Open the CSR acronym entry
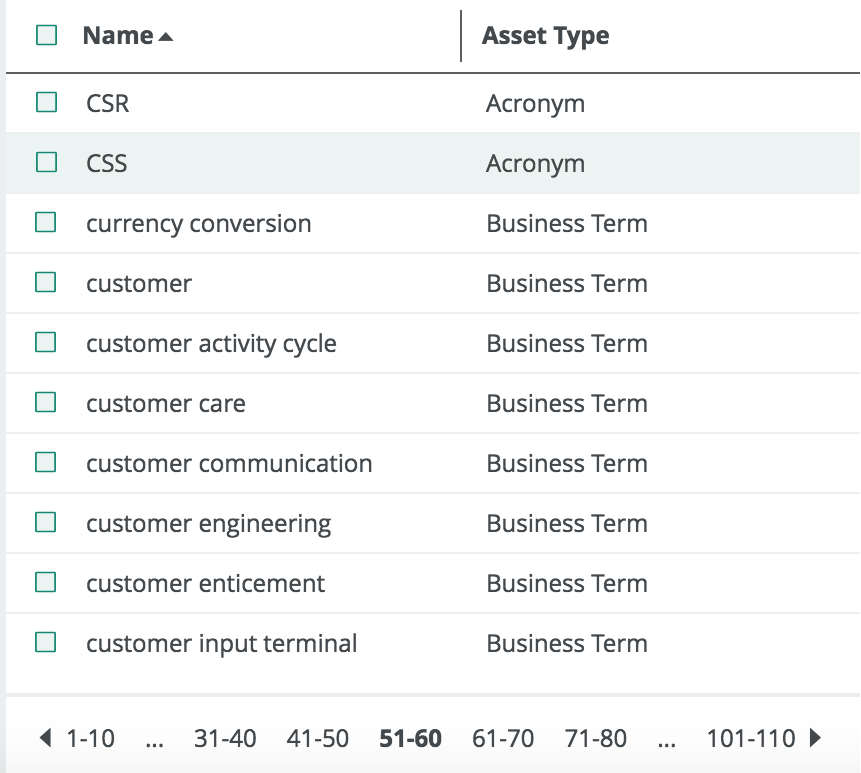 tap(107, 103)
